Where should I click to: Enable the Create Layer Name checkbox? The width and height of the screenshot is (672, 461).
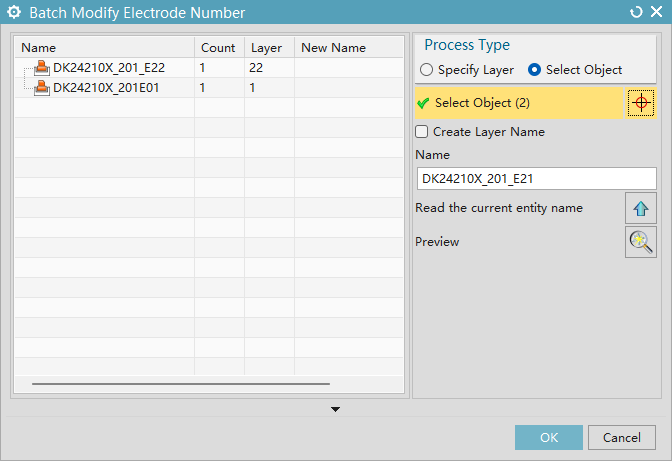click(422, 132)
